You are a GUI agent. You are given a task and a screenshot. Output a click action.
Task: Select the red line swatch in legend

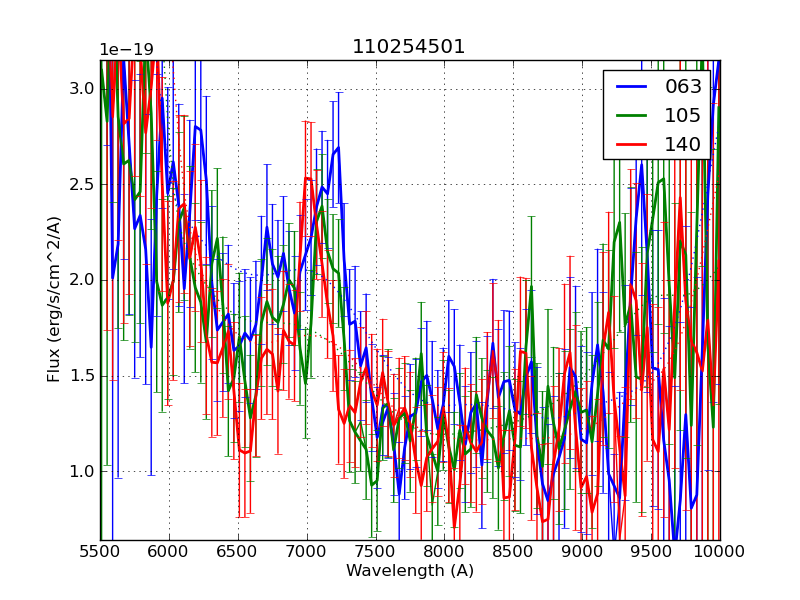(x=631, y=144)
